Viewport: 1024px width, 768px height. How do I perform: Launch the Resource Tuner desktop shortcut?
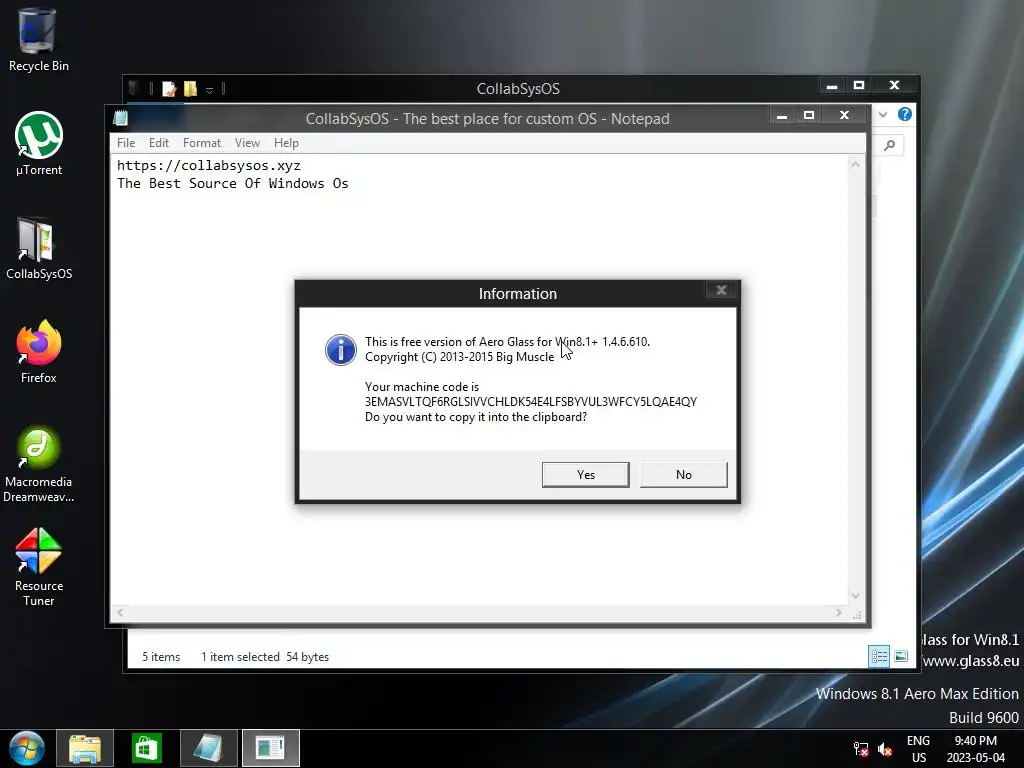[x=39, y=567]
